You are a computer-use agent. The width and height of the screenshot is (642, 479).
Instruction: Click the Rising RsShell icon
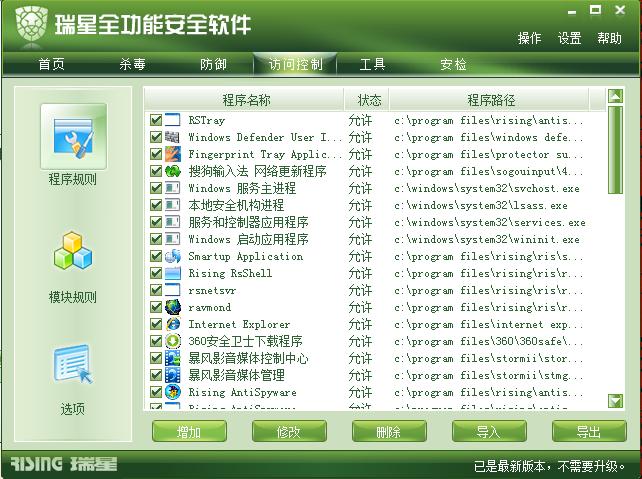[x=173, y=273]
